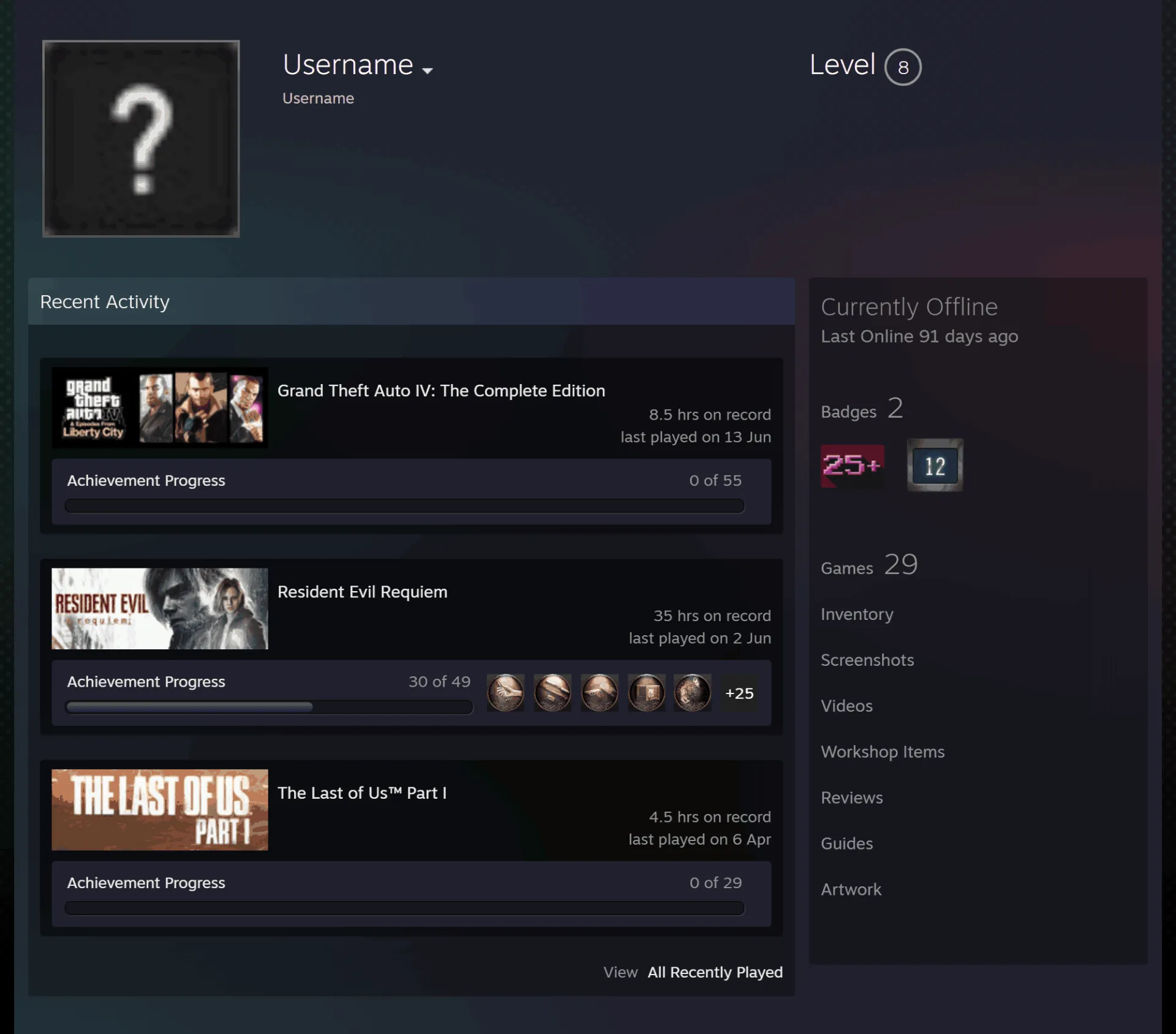Open Workshop Items in the sidebar
The height and width of the screenshot is (1034, 1176).
(883, 752)
